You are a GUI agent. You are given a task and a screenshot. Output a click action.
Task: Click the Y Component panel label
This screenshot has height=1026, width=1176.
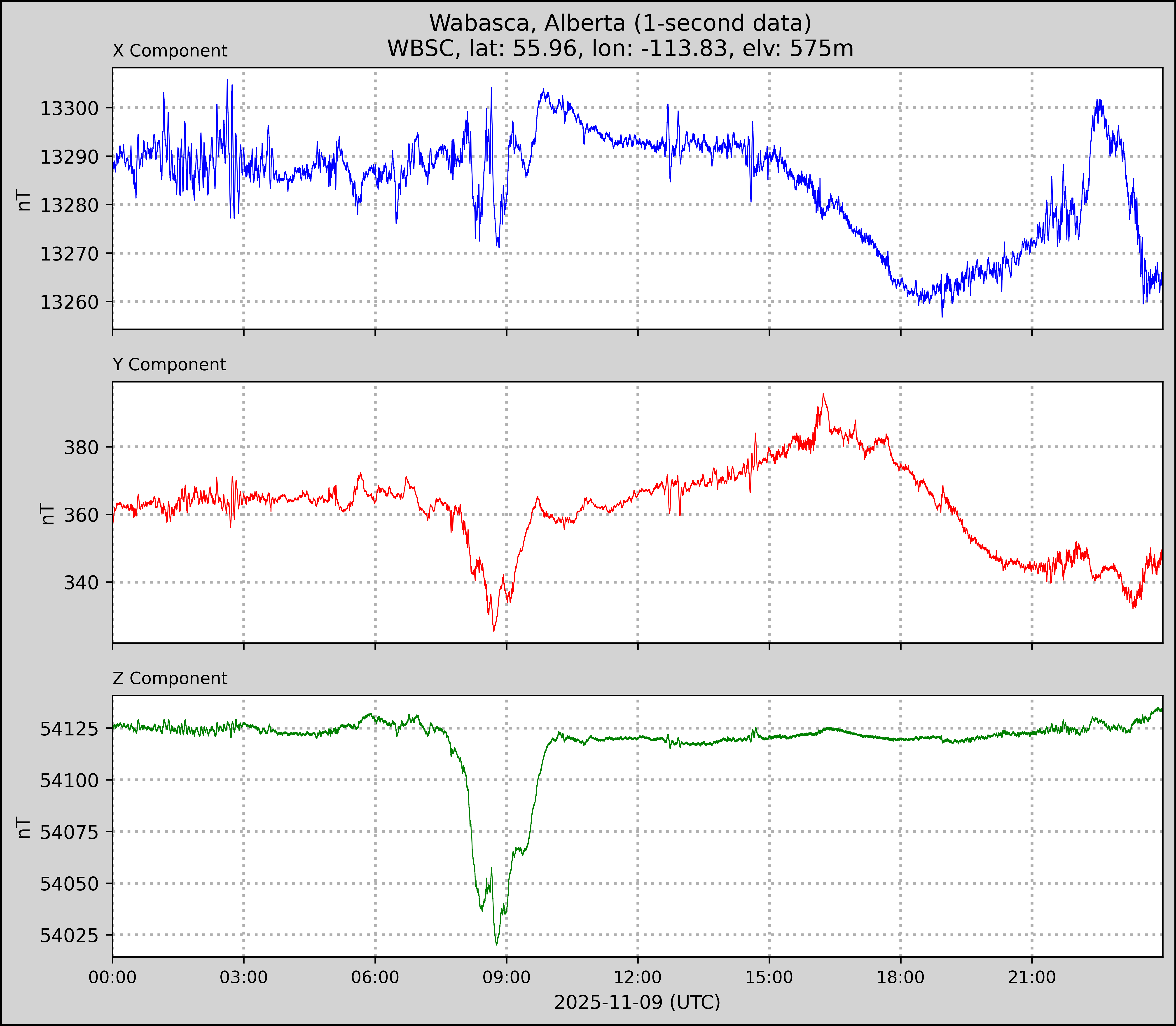pos(169,365)
